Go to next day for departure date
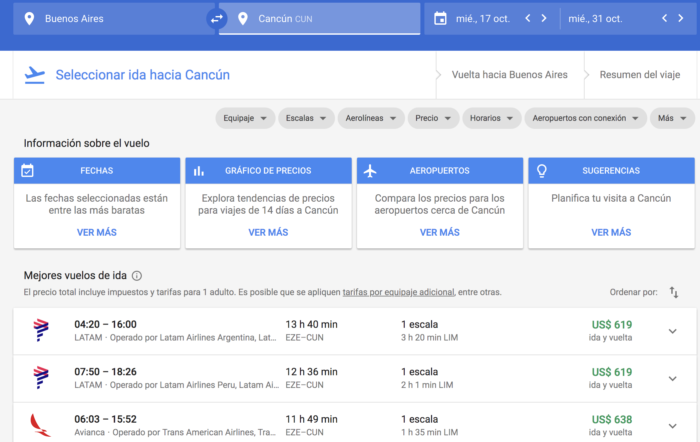The image size is (700, 442). click(543, 18)
